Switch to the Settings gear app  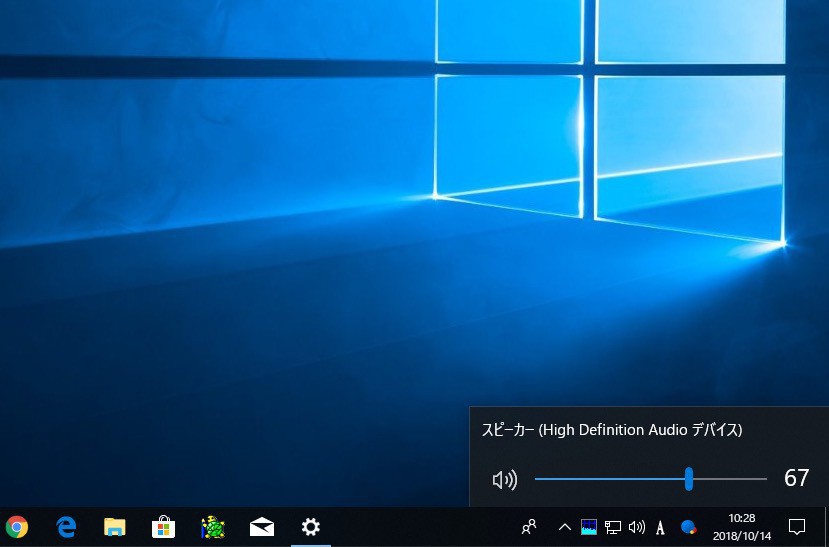coord(311,527)
